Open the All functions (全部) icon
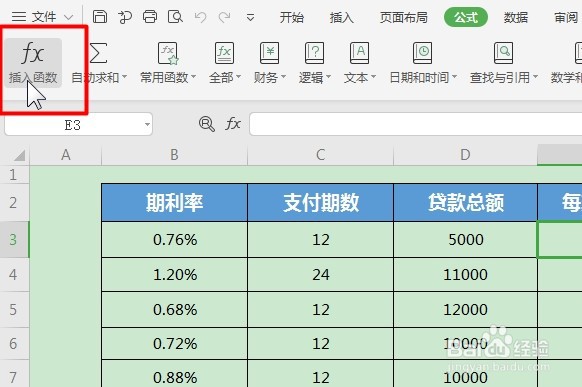The height and width of the screenshot is (387, 582). pos(224,53)
